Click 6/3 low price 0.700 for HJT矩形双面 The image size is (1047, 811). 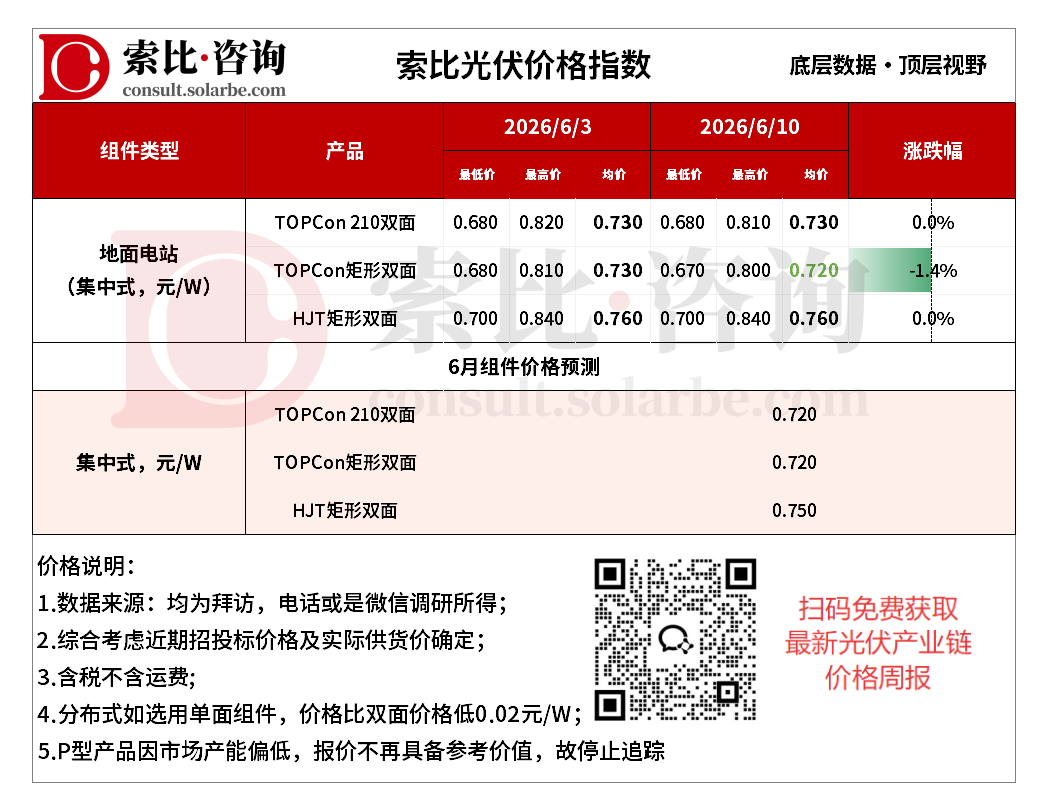click(x=475, y=318)
